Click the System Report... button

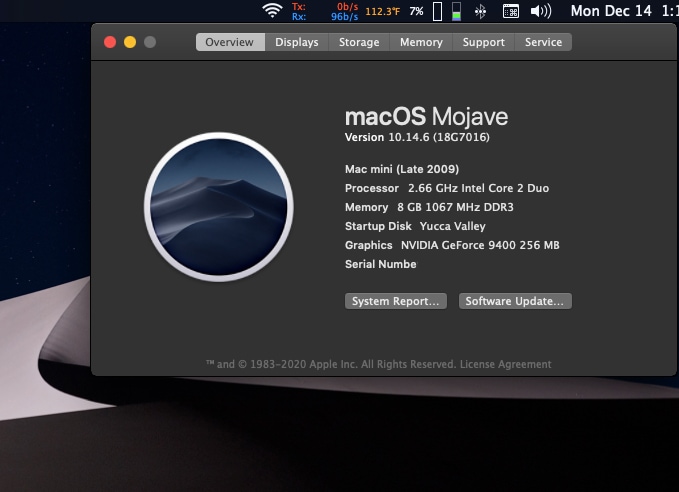(396, 301)
